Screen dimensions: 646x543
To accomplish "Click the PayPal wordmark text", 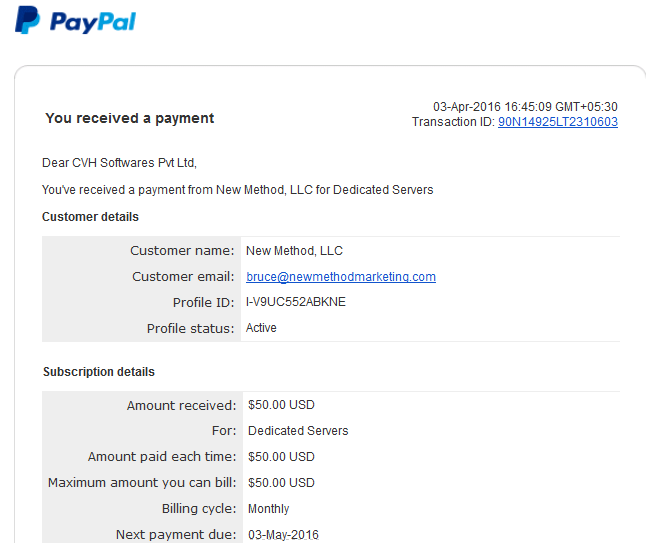I will 93,22.
